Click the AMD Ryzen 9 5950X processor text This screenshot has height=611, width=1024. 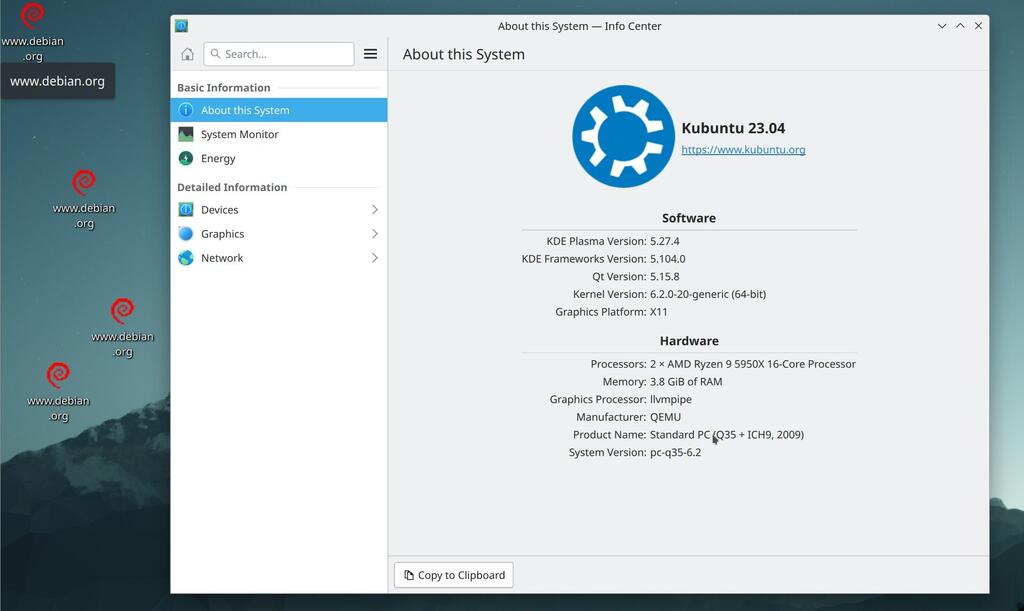(752, 364)
